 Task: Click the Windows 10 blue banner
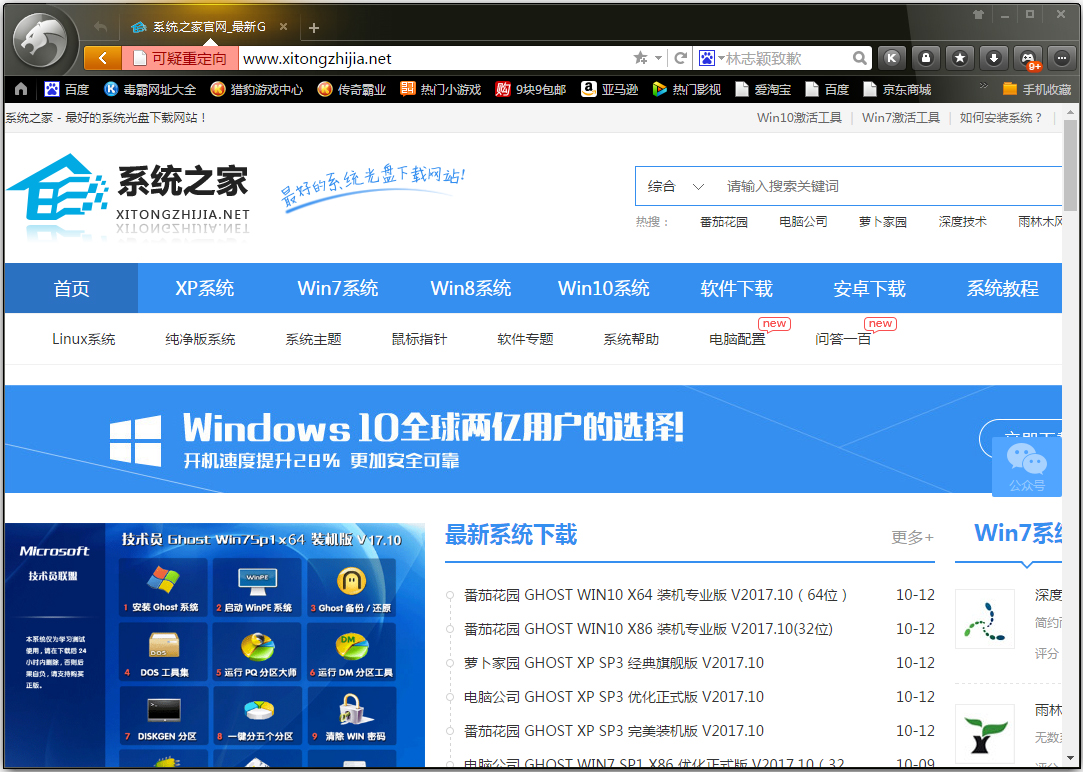(x=533, y=439)
